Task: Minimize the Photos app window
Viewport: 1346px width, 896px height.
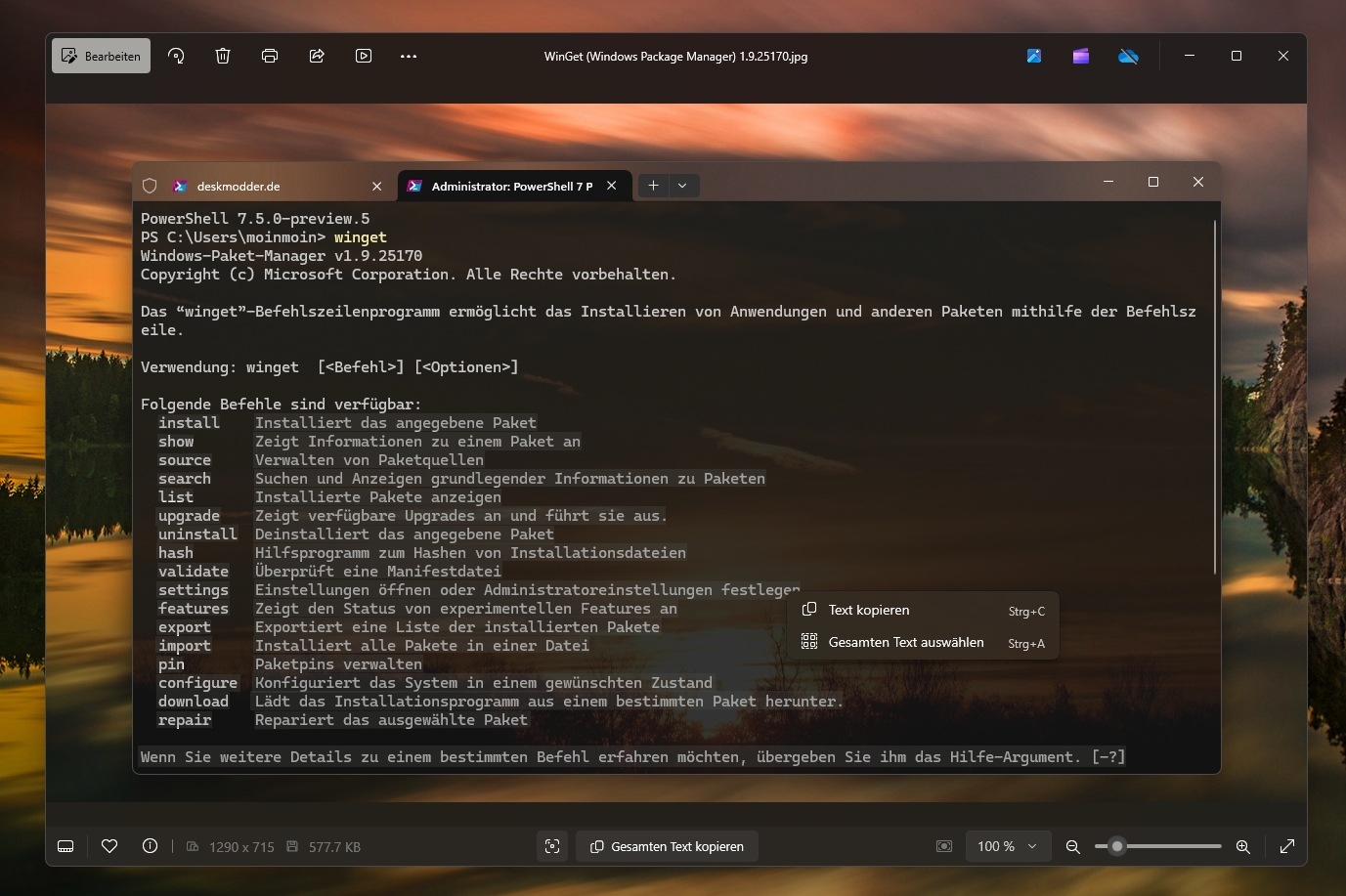Action: coord(1190,56)
